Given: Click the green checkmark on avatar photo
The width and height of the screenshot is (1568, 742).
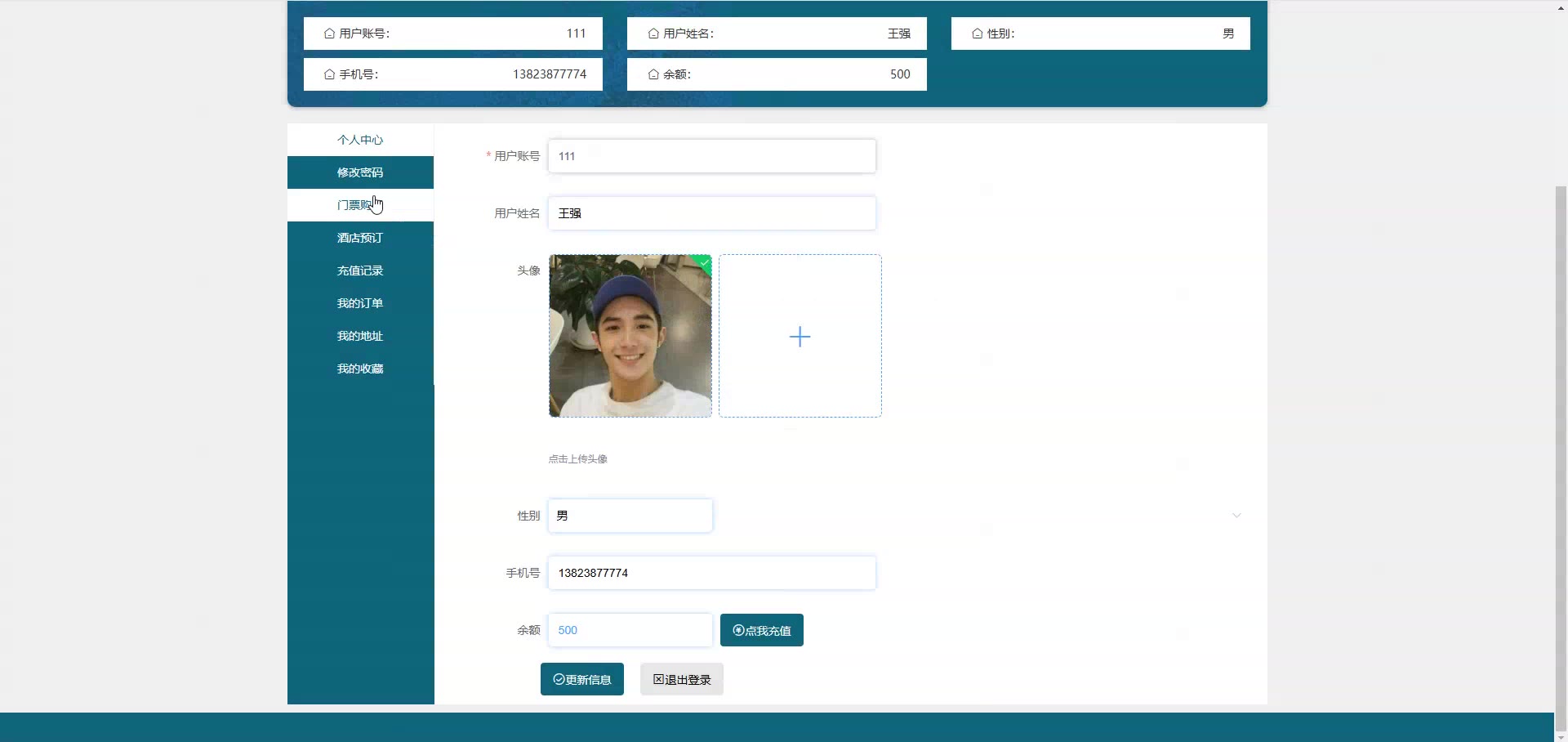Looking at the screenshot, I should click(x=705, y=261).
